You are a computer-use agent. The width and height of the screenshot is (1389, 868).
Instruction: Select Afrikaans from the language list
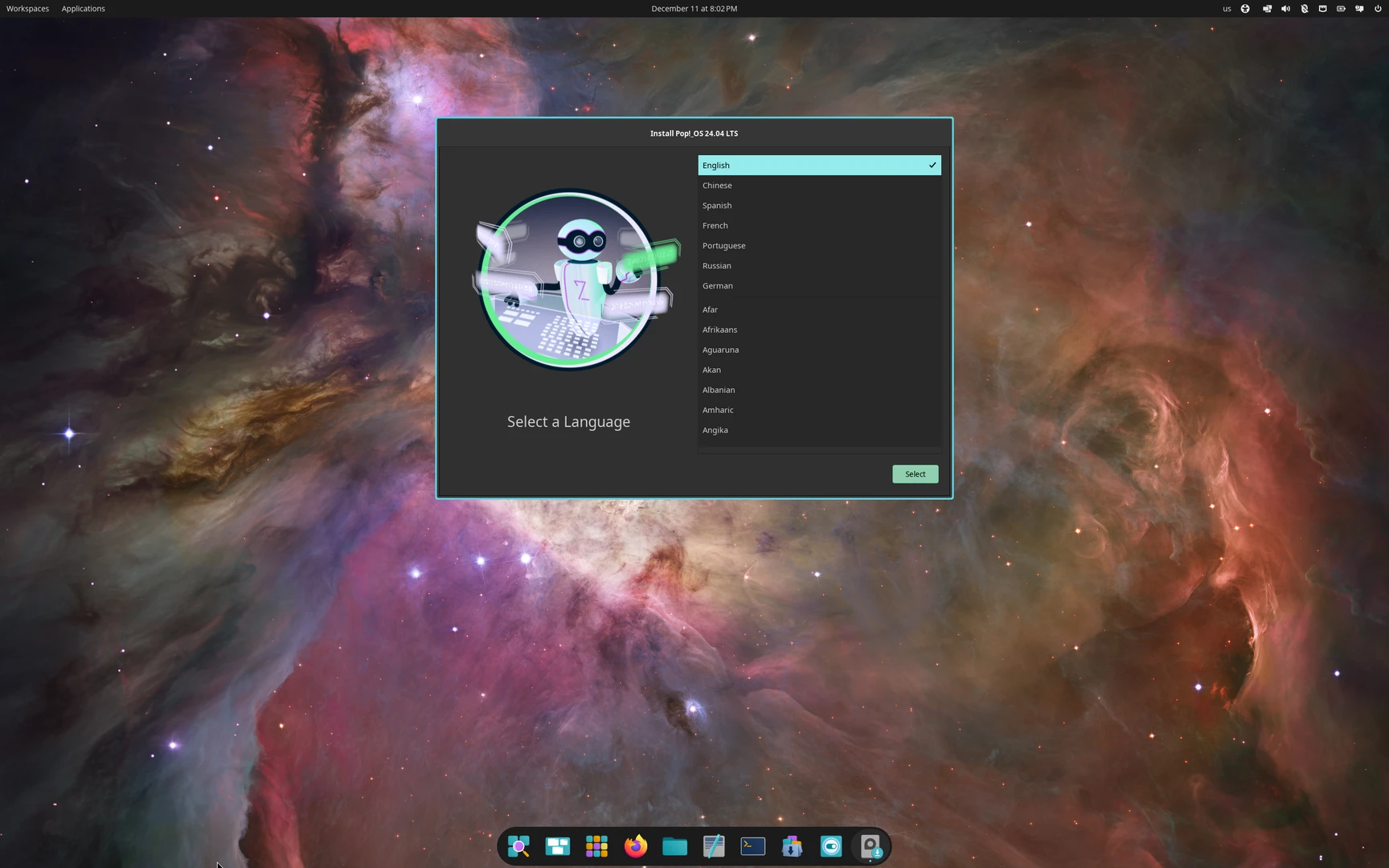(818, 330)
